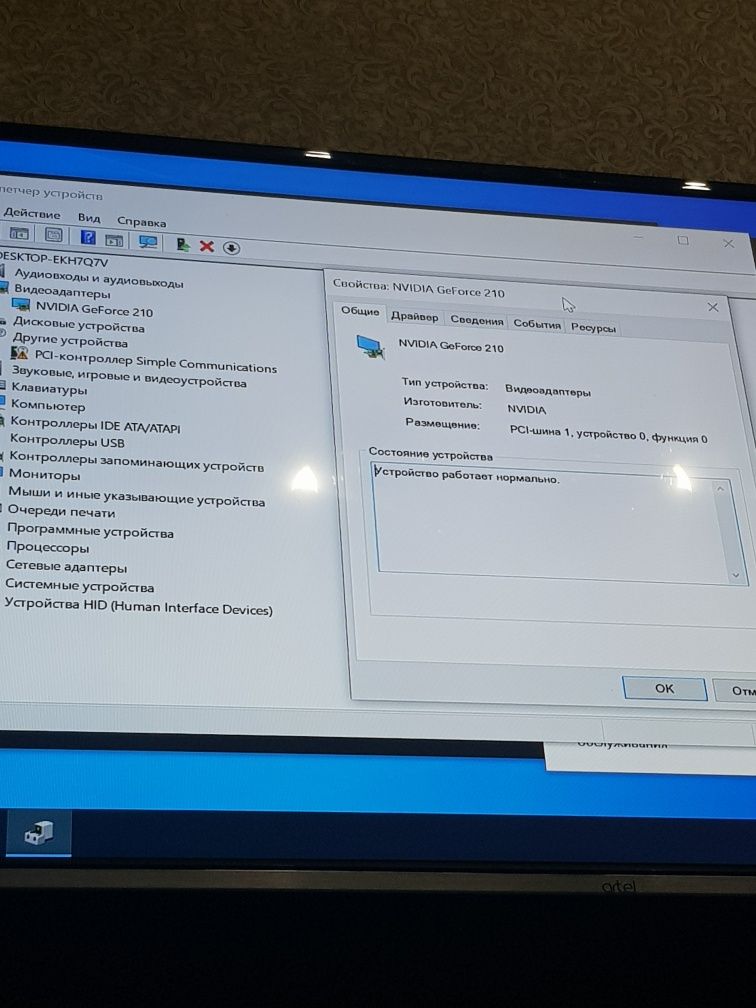756x1008 pixels.
Task: Select "Процессоры" category
Action: [x=48, y=548]
